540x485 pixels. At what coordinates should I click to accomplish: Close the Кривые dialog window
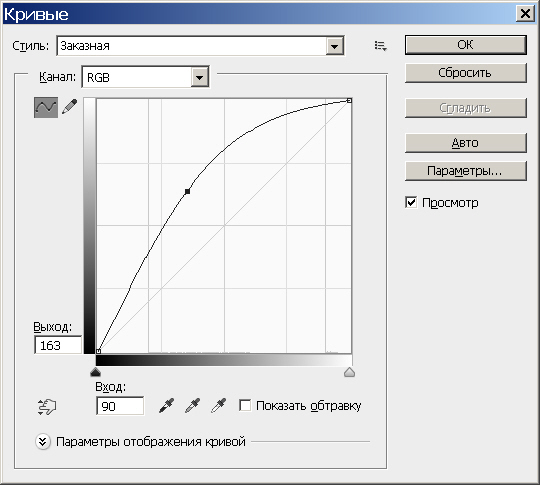pos(525,14)
